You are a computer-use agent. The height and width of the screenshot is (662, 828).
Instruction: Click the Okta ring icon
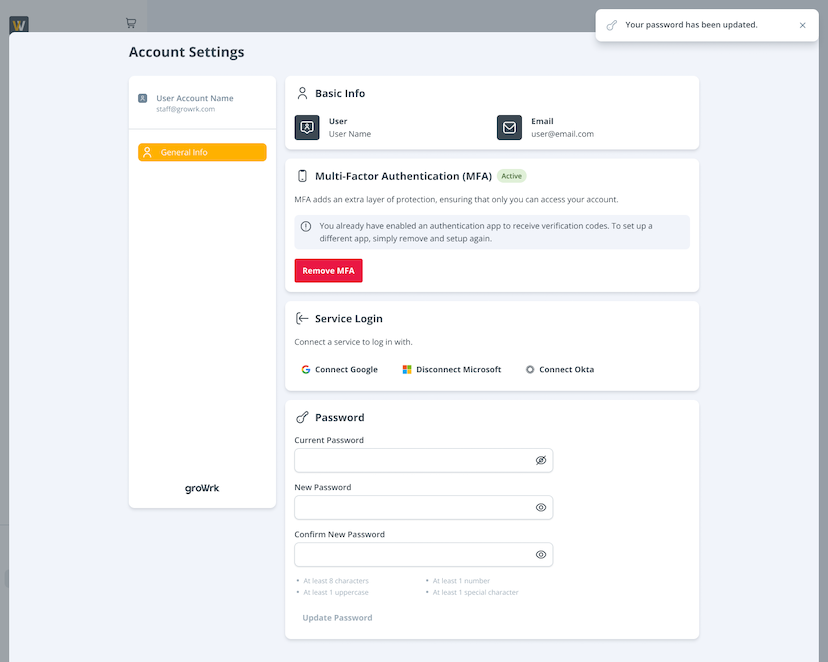(x=529, y=369)
